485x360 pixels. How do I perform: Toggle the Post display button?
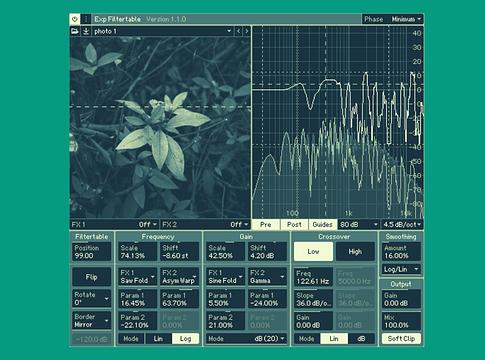(294, 225)
